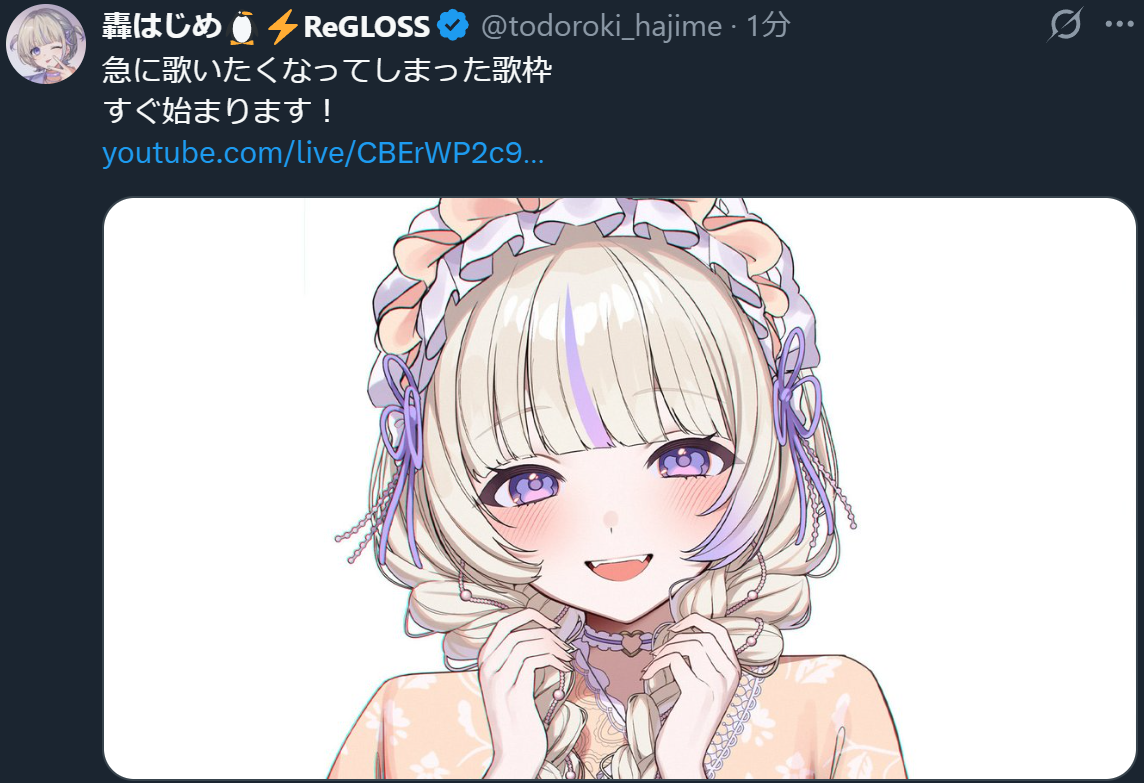Viewport: 1144px width, 783px height.
Task: Open the attached anime girl image
Action: (x=620, y=488)
